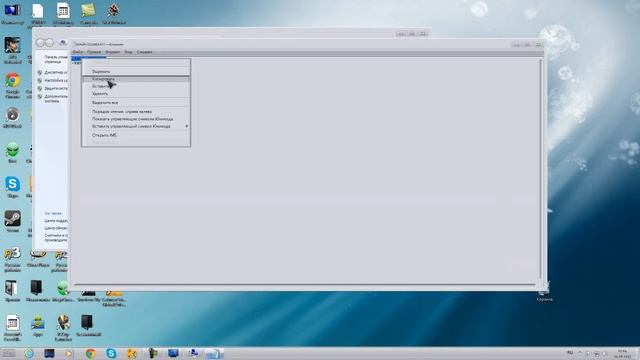Select the Computer desktop icon

[x=12, y=13]
